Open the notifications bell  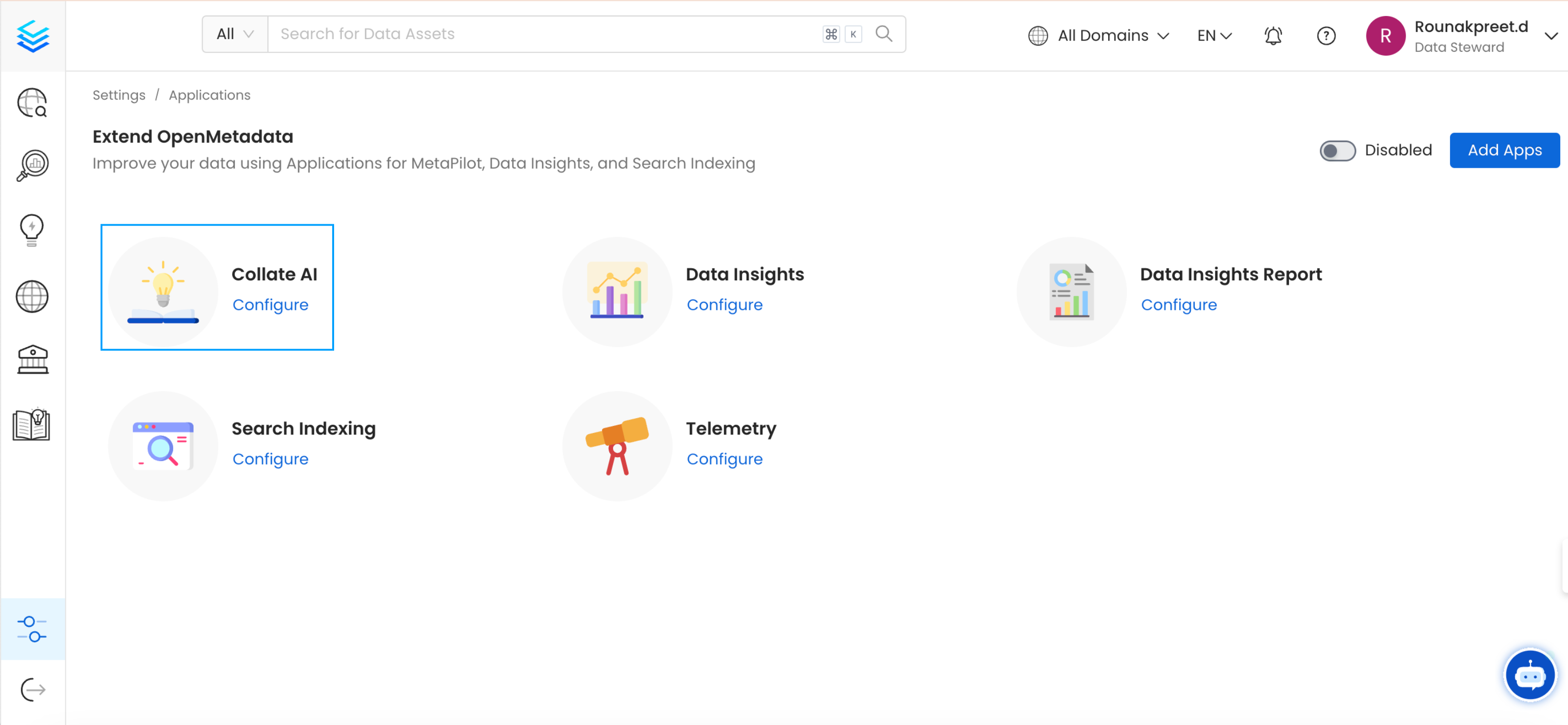pyautogui.click(x=1273, y=35)
